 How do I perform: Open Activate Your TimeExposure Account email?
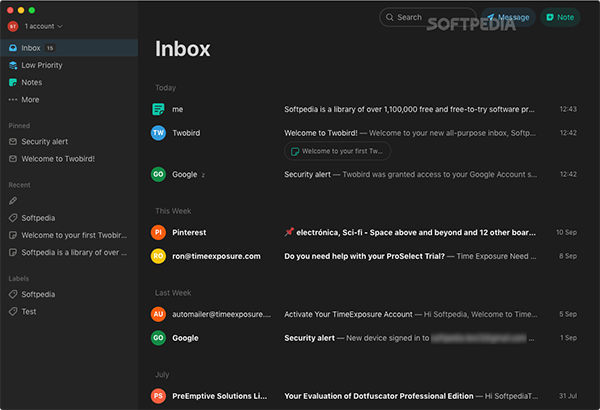[364, 314]
